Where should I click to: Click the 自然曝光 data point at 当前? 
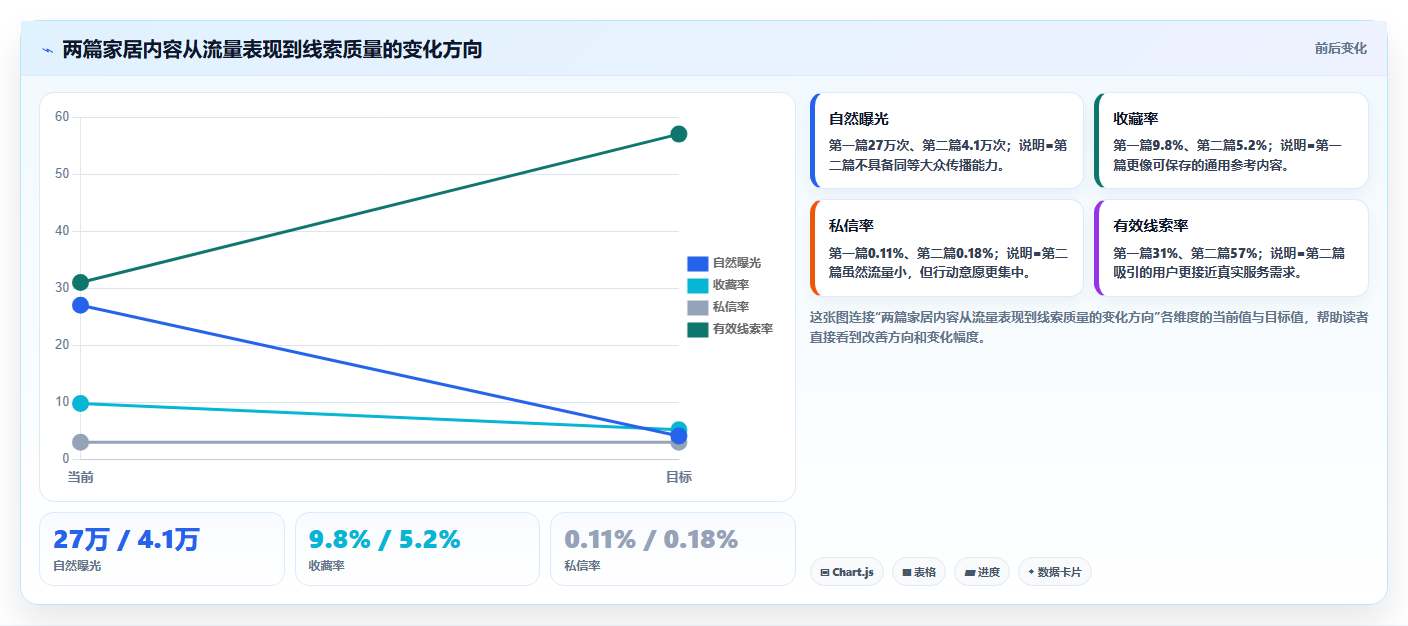(x=81, y=305)
